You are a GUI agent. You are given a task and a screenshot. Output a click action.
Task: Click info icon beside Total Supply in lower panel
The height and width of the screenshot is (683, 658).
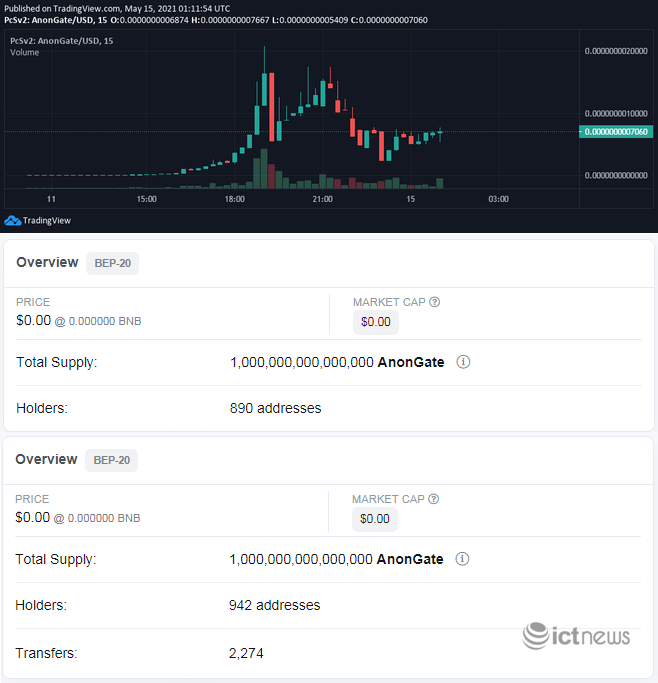pyautogui.click(x=463, y=559)
